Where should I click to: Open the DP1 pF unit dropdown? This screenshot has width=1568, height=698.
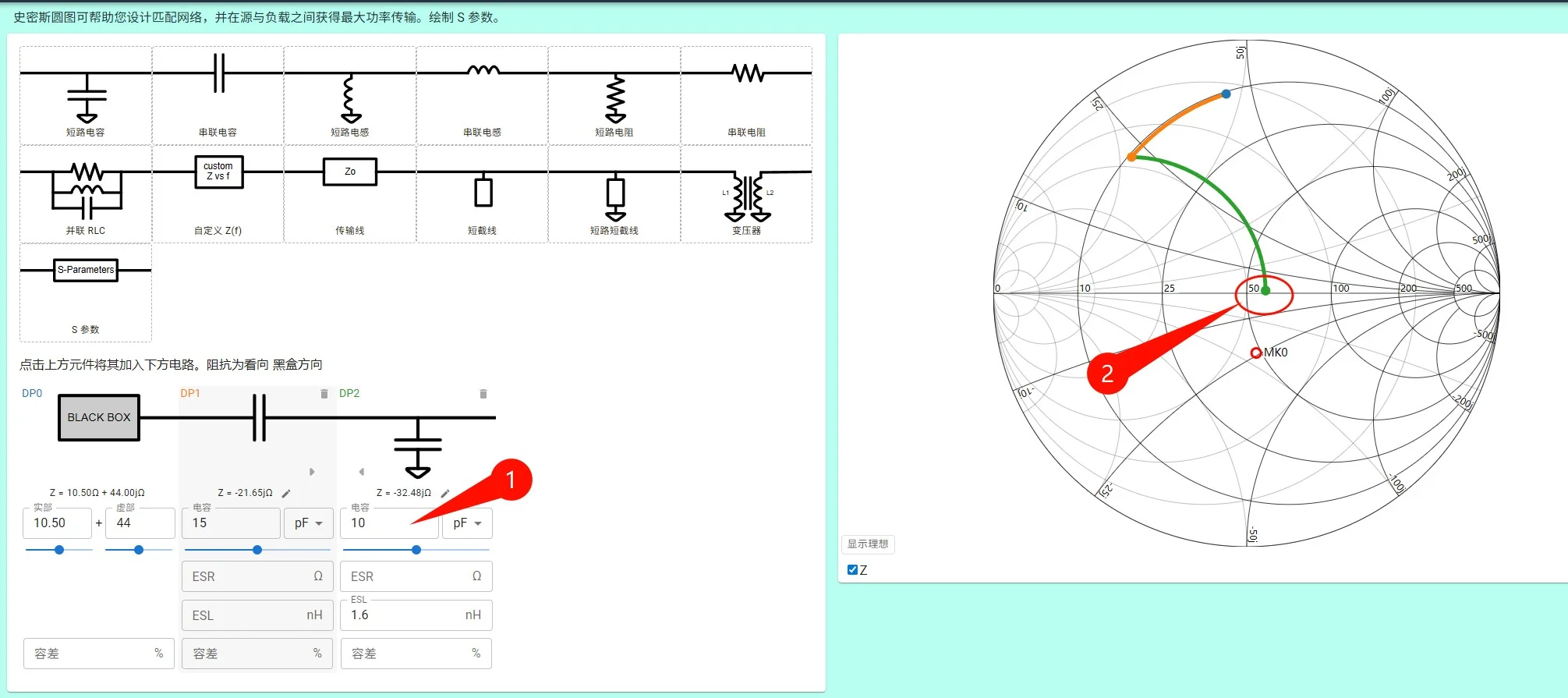click(309, 523)
